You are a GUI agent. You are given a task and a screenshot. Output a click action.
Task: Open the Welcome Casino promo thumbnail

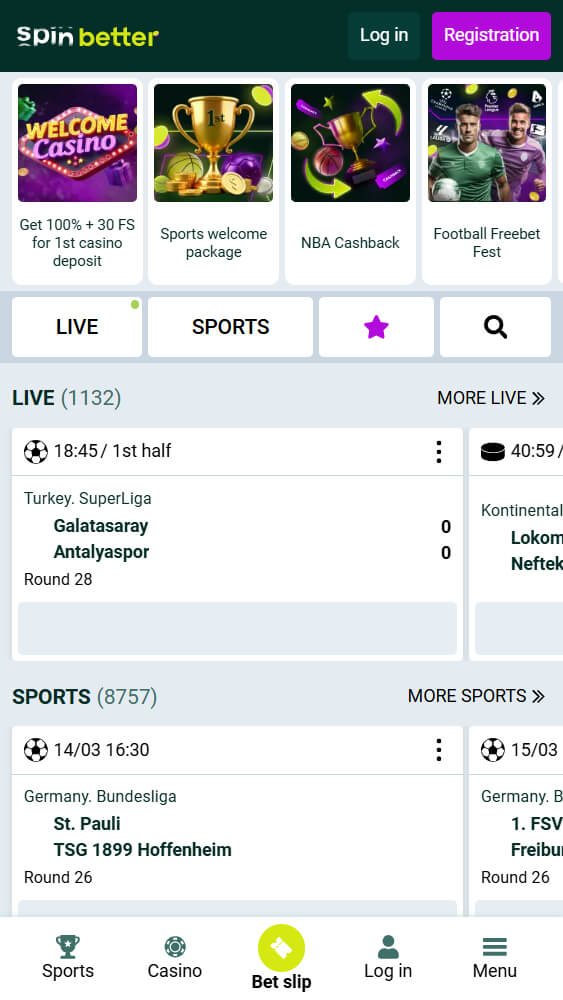tap(77, 143)
